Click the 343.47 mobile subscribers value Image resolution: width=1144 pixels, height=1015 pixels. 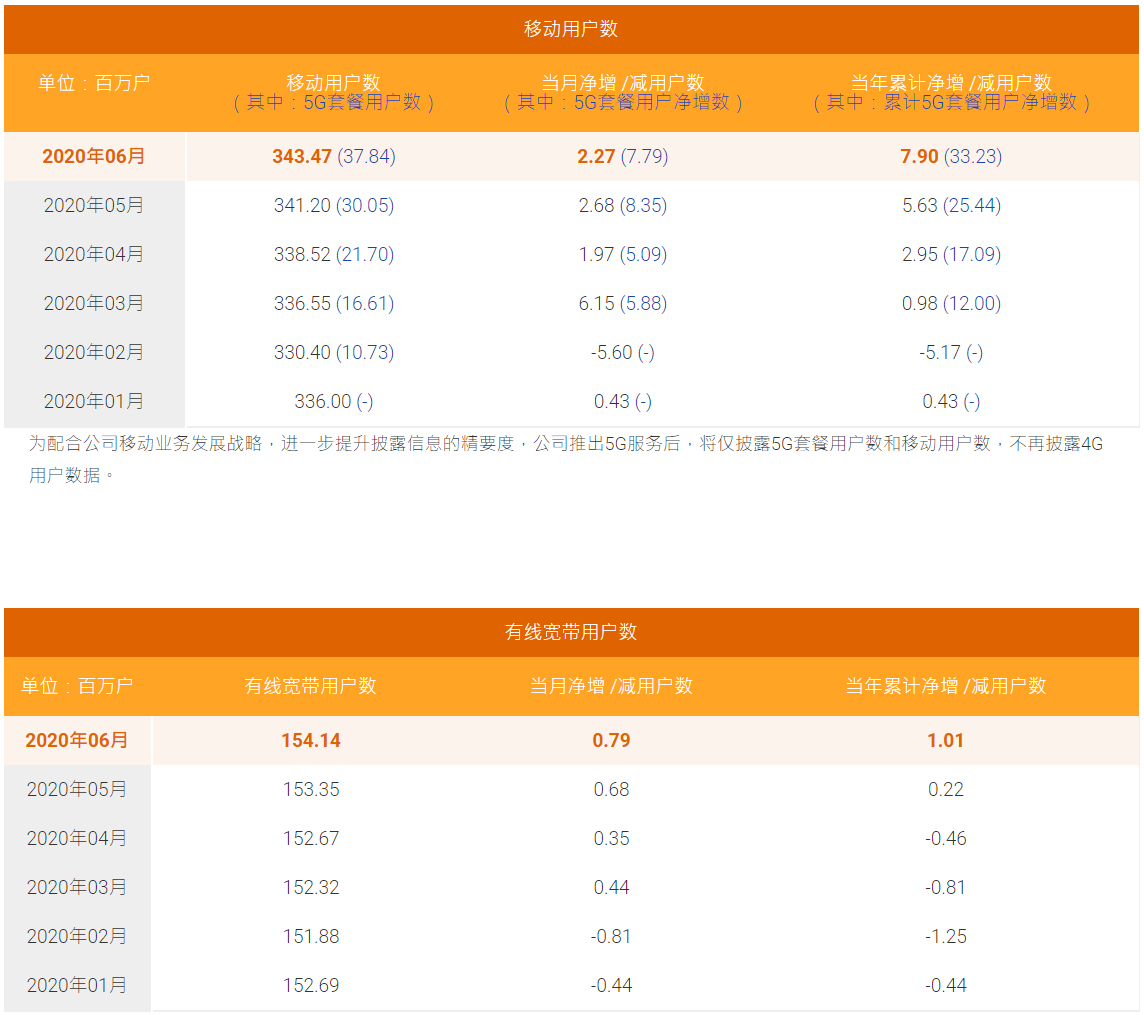(x=302, y=156)
